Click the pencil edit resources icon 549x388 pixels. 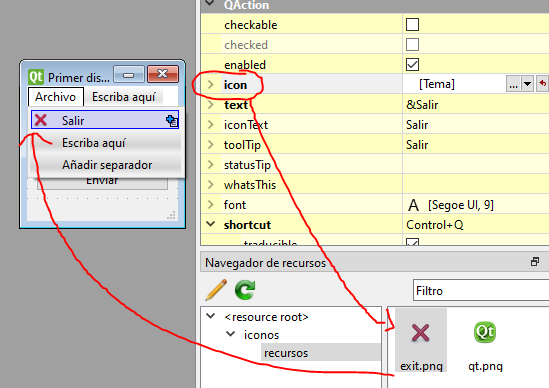coord(216,290)
